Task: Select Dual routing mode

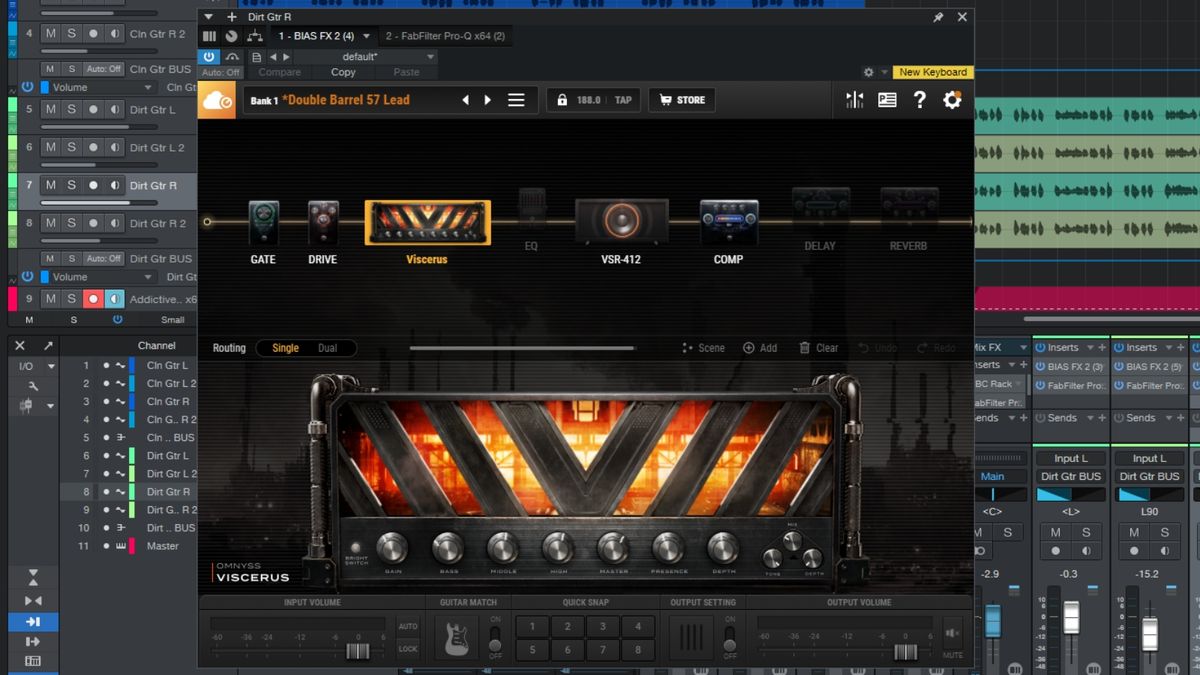Action: pyautogui.click(x=328, y=348)
